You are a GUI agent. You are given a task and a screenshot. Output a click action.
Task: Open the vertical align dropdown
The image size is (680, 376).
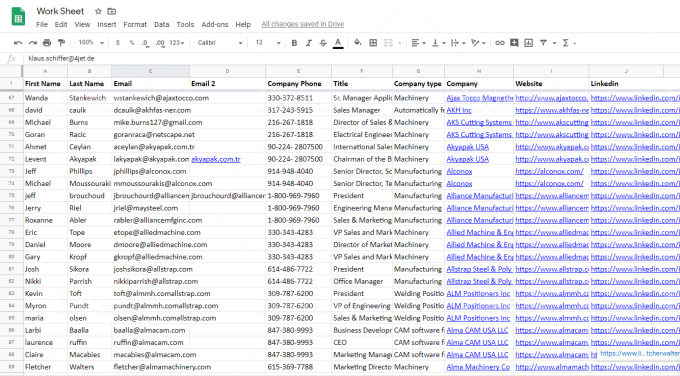438,43
